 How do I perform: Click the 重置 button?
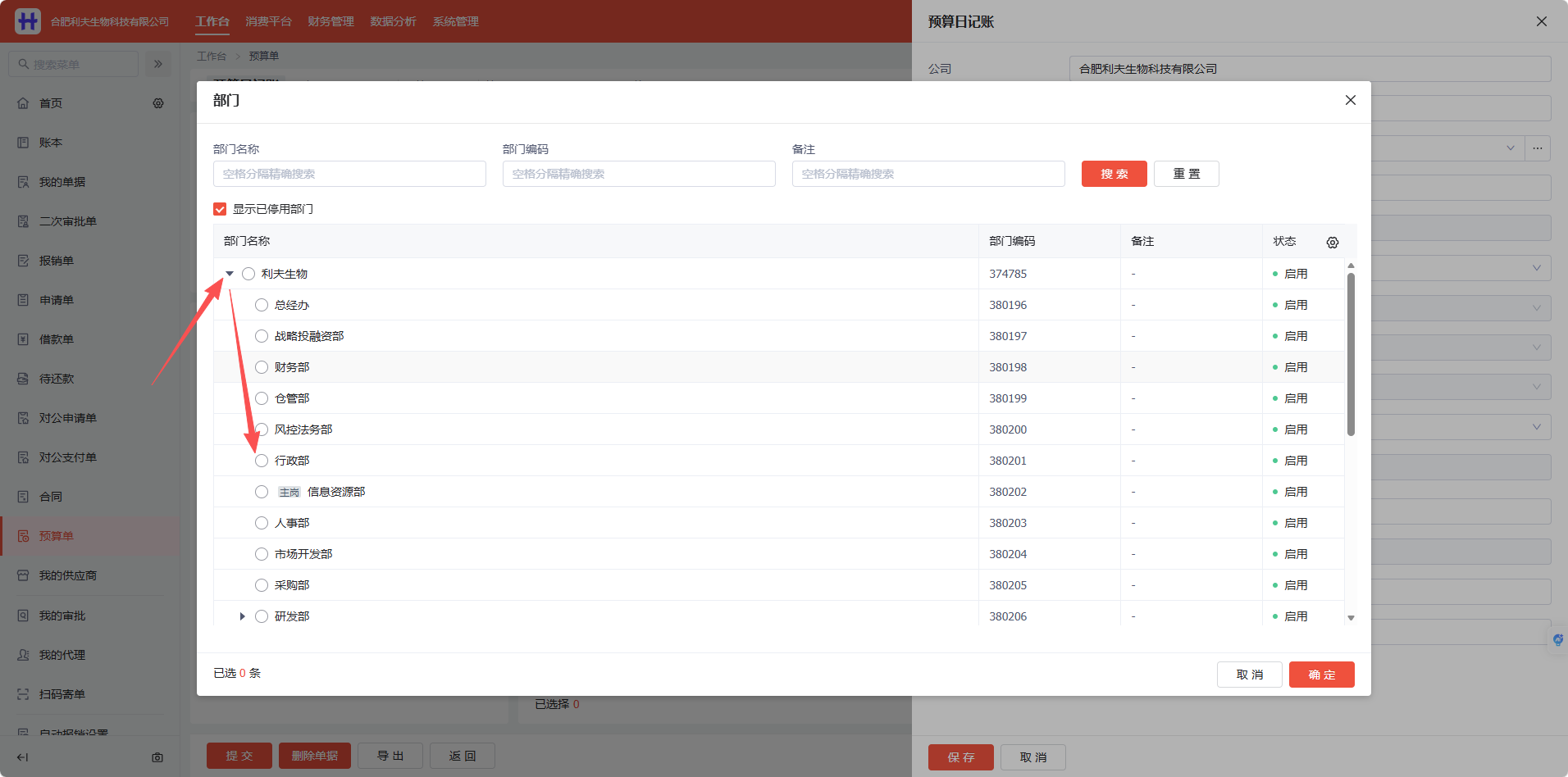pyautogui.click(x=1187, y=174)
